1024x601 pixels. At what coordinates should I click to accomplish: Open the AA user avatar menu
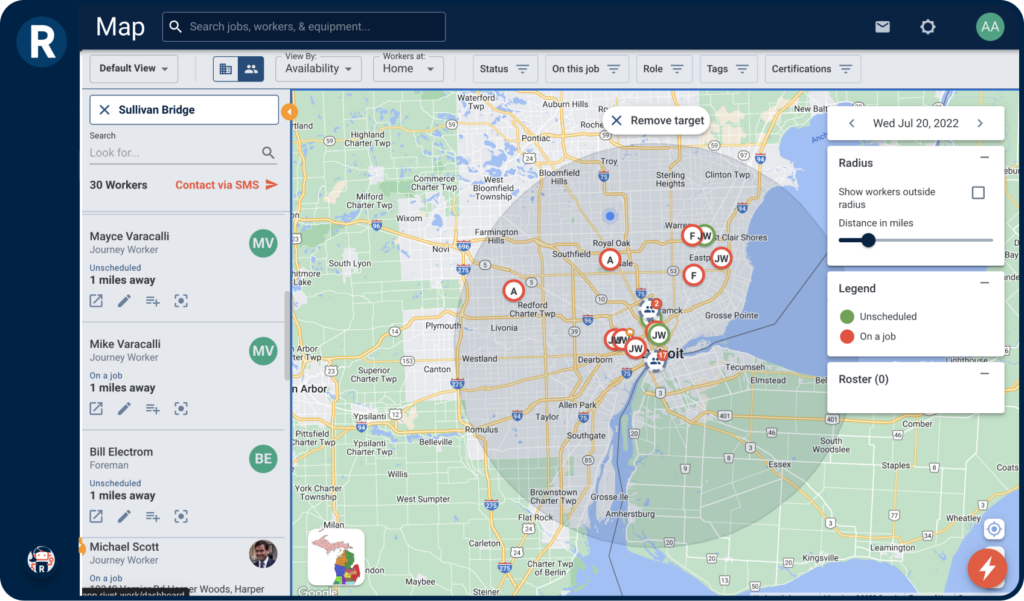coord(989,27)
